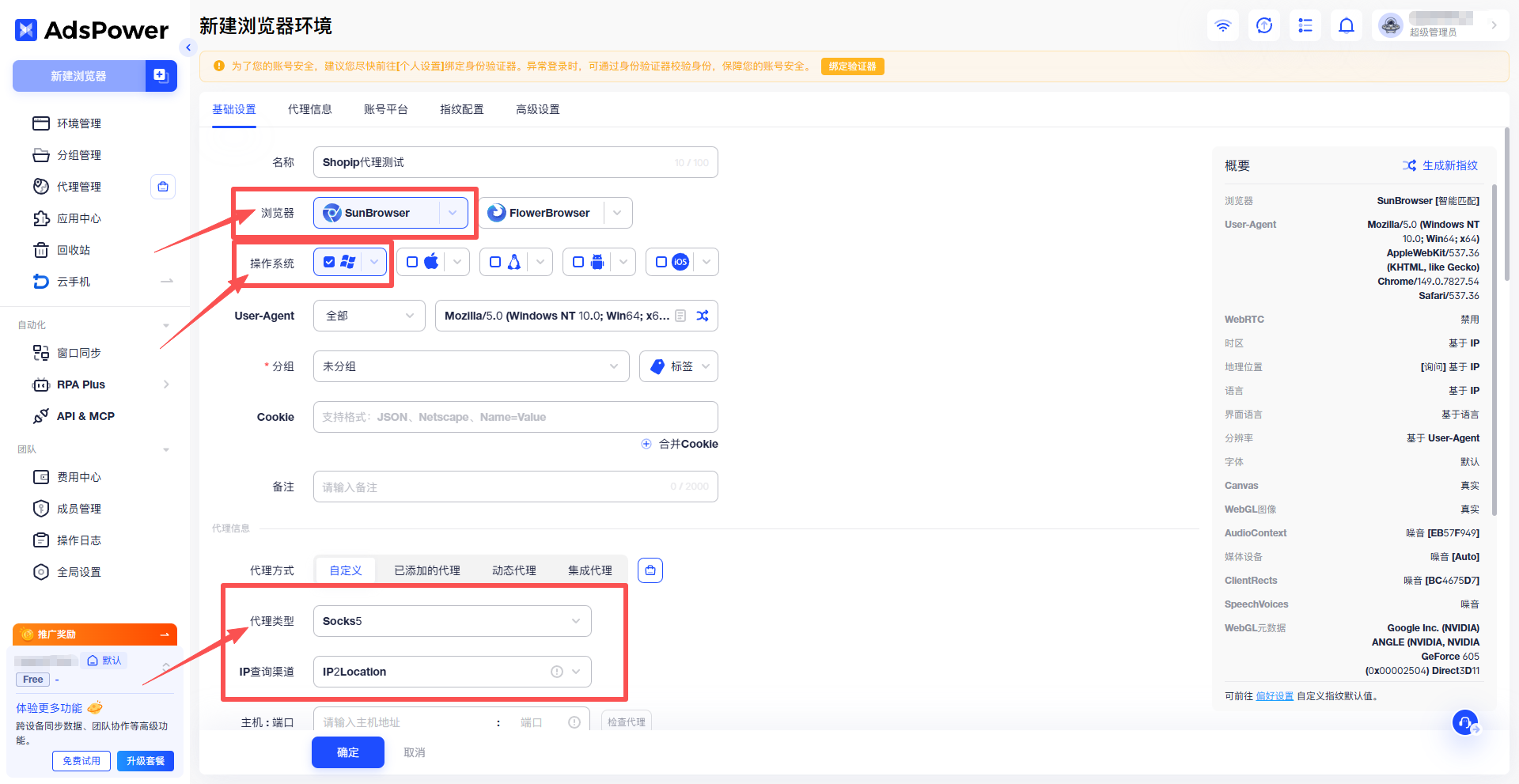Open the IP查询渠道 IP2Location dropdown
Screen dimensions: 1519x784
point(453,672)
